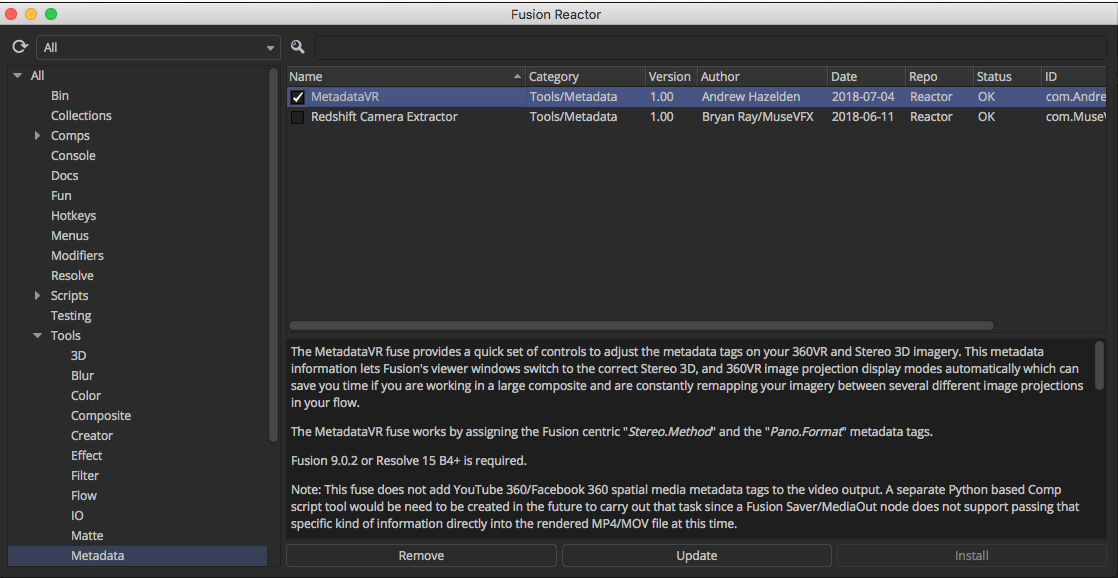Click the date 2018-07-04

pos(863,97)
